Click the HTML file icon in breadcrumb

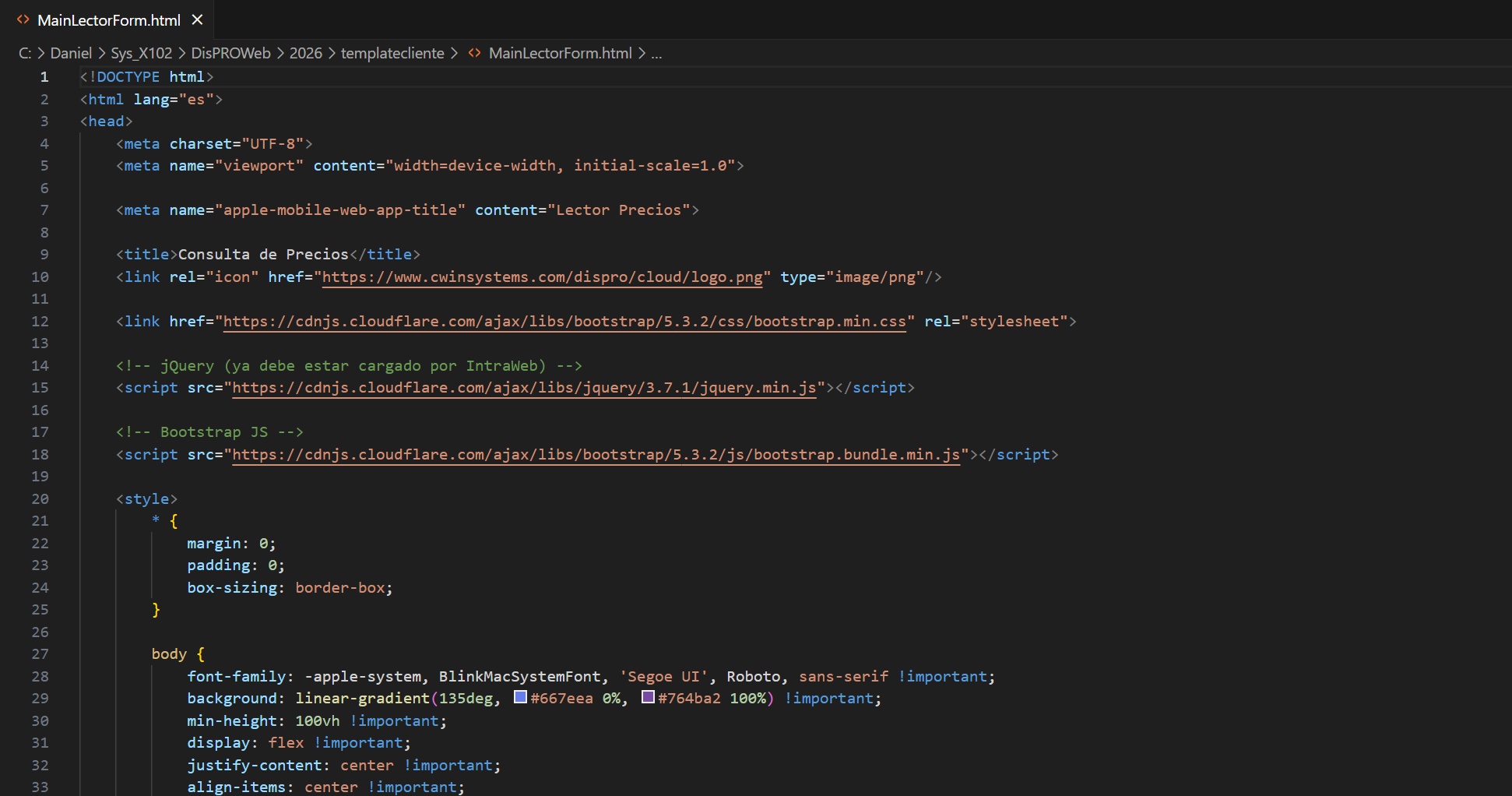click(x=474, y=53)
